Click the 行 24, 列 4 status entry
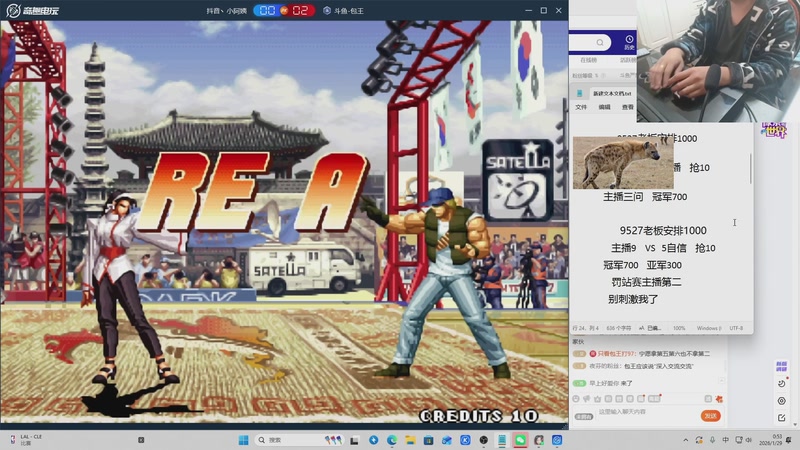 (585, 328)
